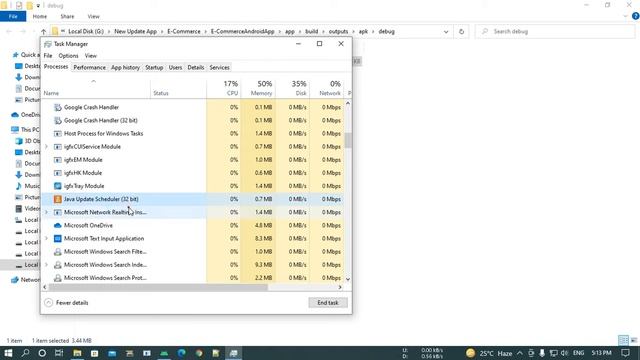Open the Explorer File tab

(13, 16)
